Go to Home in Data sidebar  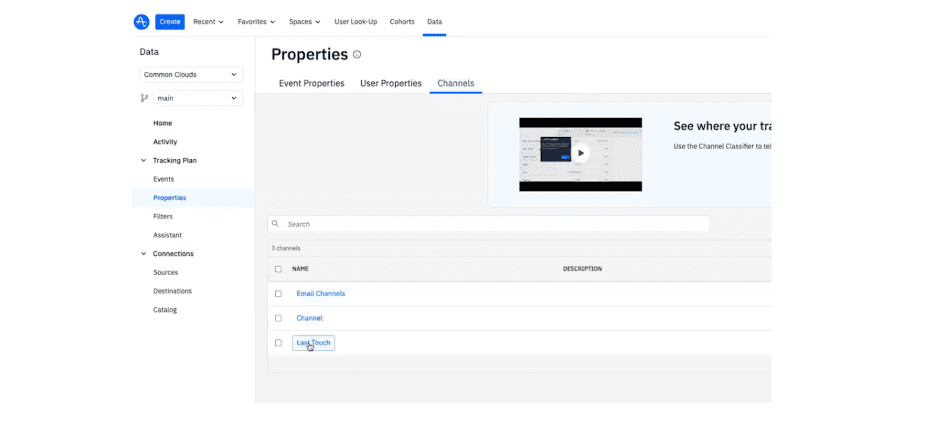click(163, 124)
